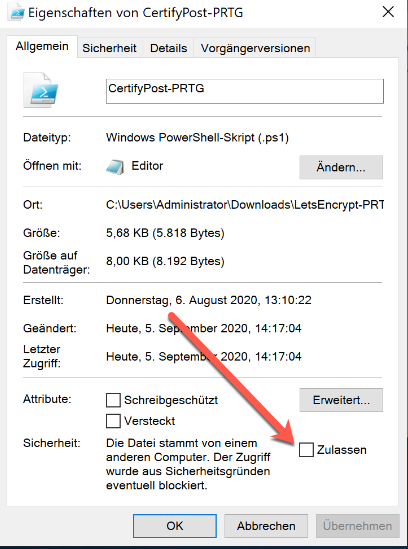This screenshot has width=408, height=549.
Task: Click the Abbrechen button
Action: point(266,526)
